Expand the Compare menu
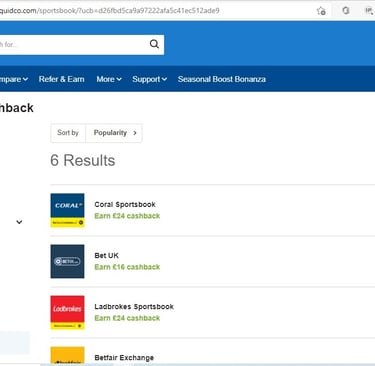This screenshot has width=375, height=366. [x=14, y=79]
